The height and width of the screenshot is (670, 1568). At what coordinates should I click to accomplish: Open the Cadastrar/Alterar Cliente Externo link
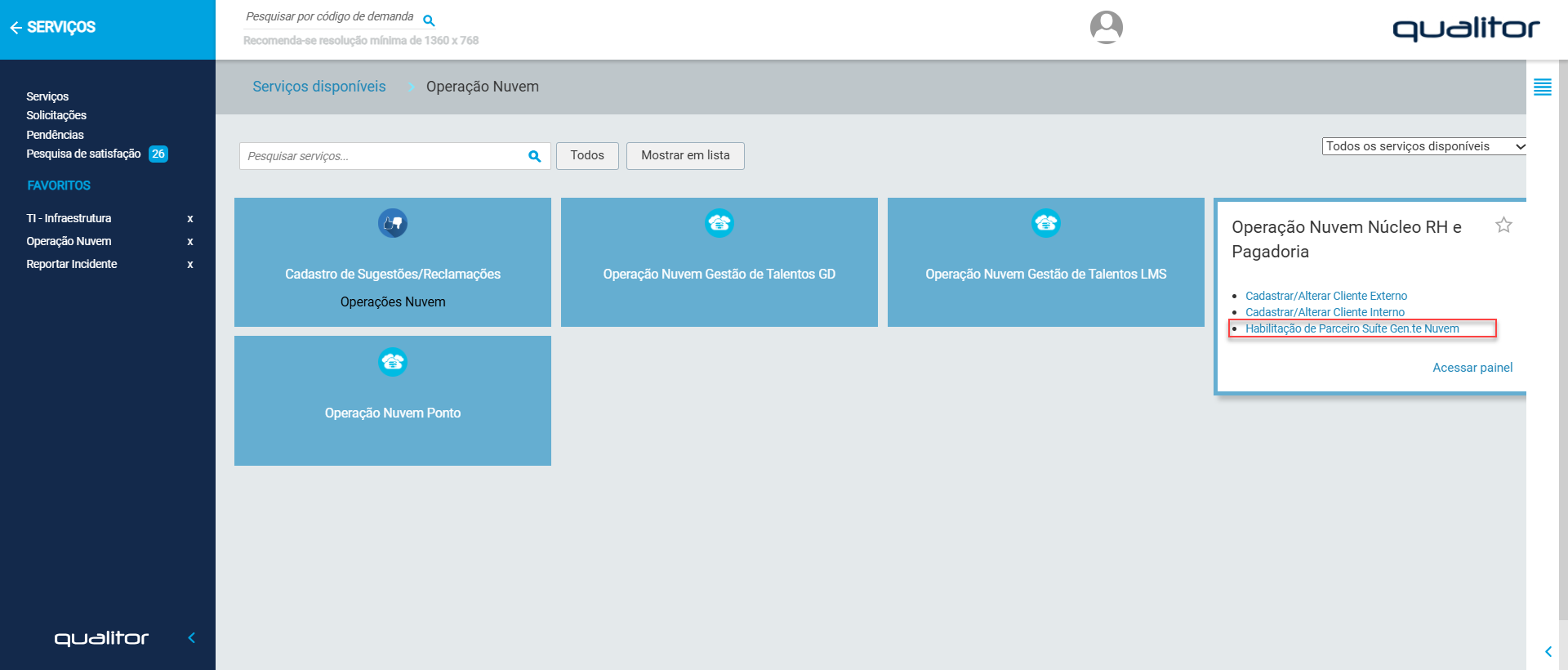[x=1326, y=296]
